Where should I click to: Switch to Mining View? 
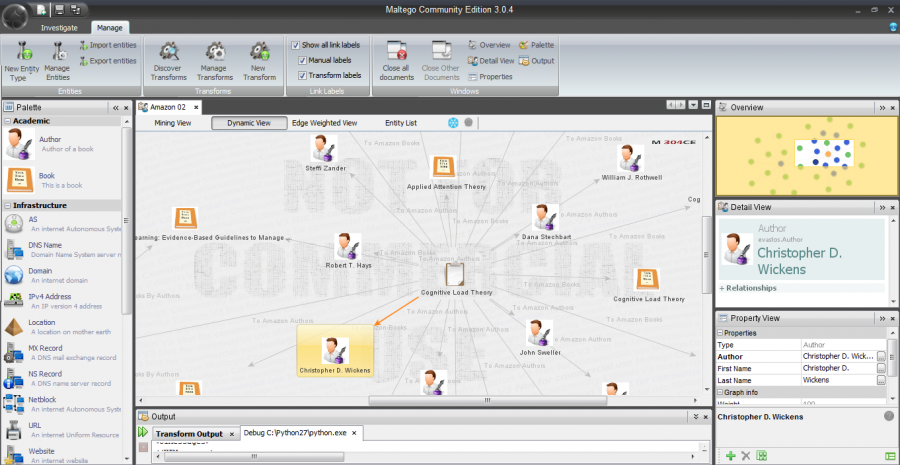coord(172,123)
